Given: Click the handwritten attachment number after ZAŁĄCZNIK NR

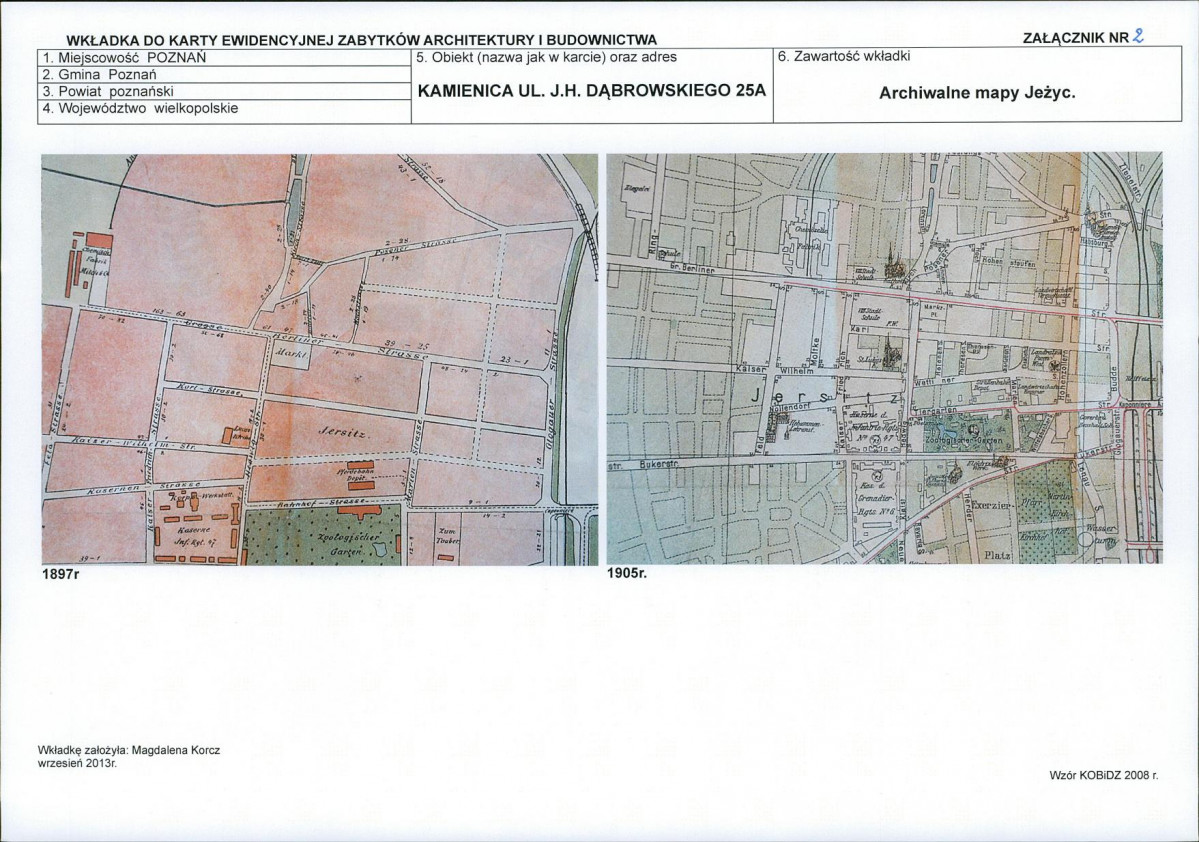Looking at the screenshot, I should tap(1139, 35).
